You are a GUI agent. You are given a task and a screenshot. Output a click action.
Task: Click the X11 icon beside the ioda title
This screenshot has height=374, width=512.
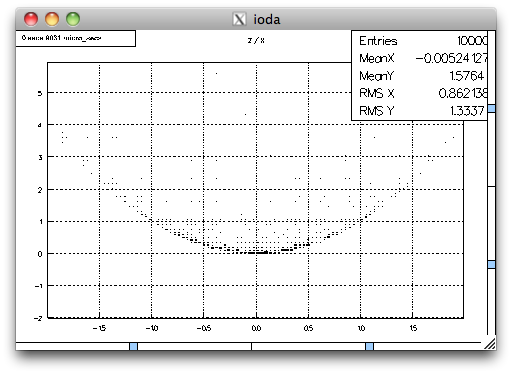239,19
